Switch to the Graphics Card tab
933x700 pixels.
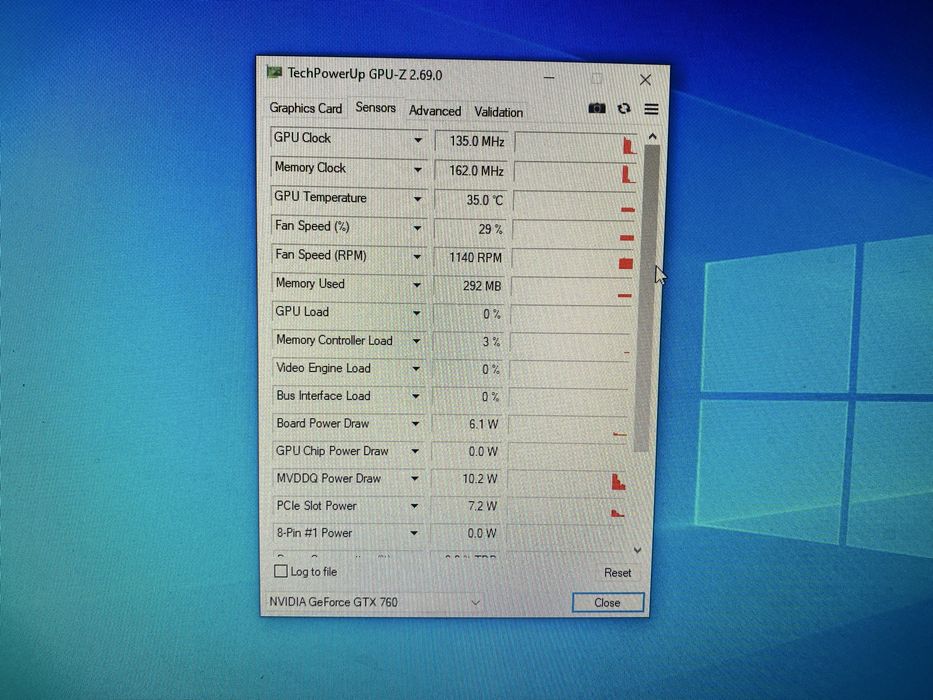pyautogui.click(x=306, y=108)
